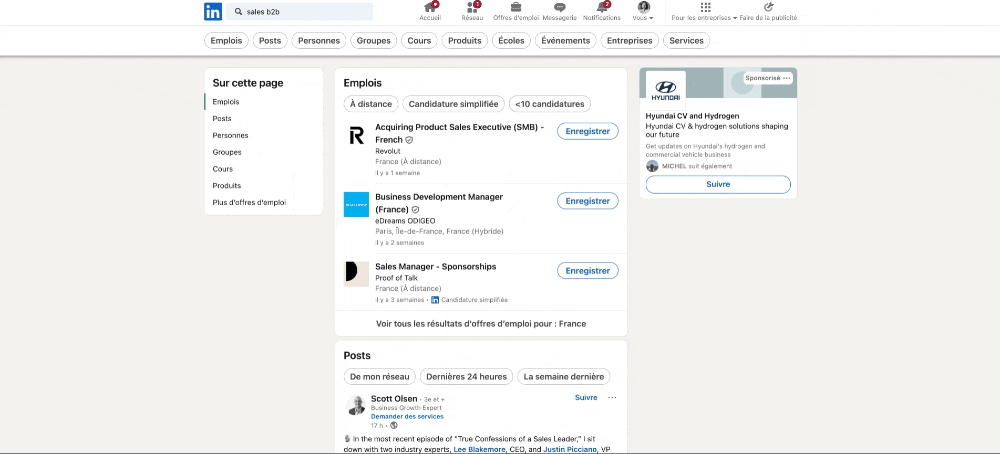Image resolution: width=1000 pixels, height=454 pixels.
Task: Jump to Groupes in sidebar
Action: (227, 152)
